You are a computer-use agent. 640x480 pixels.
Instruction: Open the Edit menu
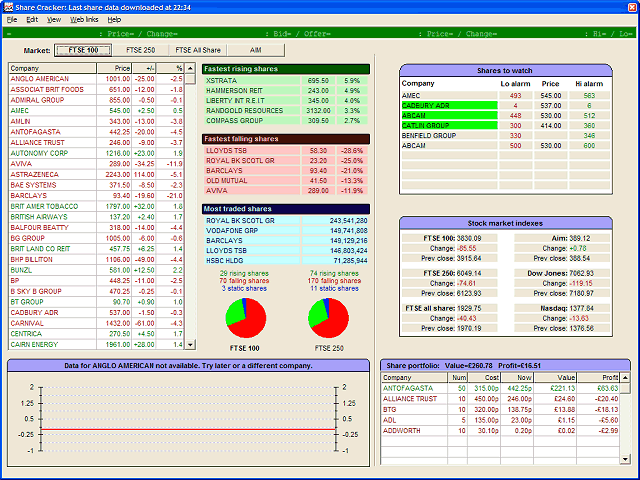tap(32, 20)
